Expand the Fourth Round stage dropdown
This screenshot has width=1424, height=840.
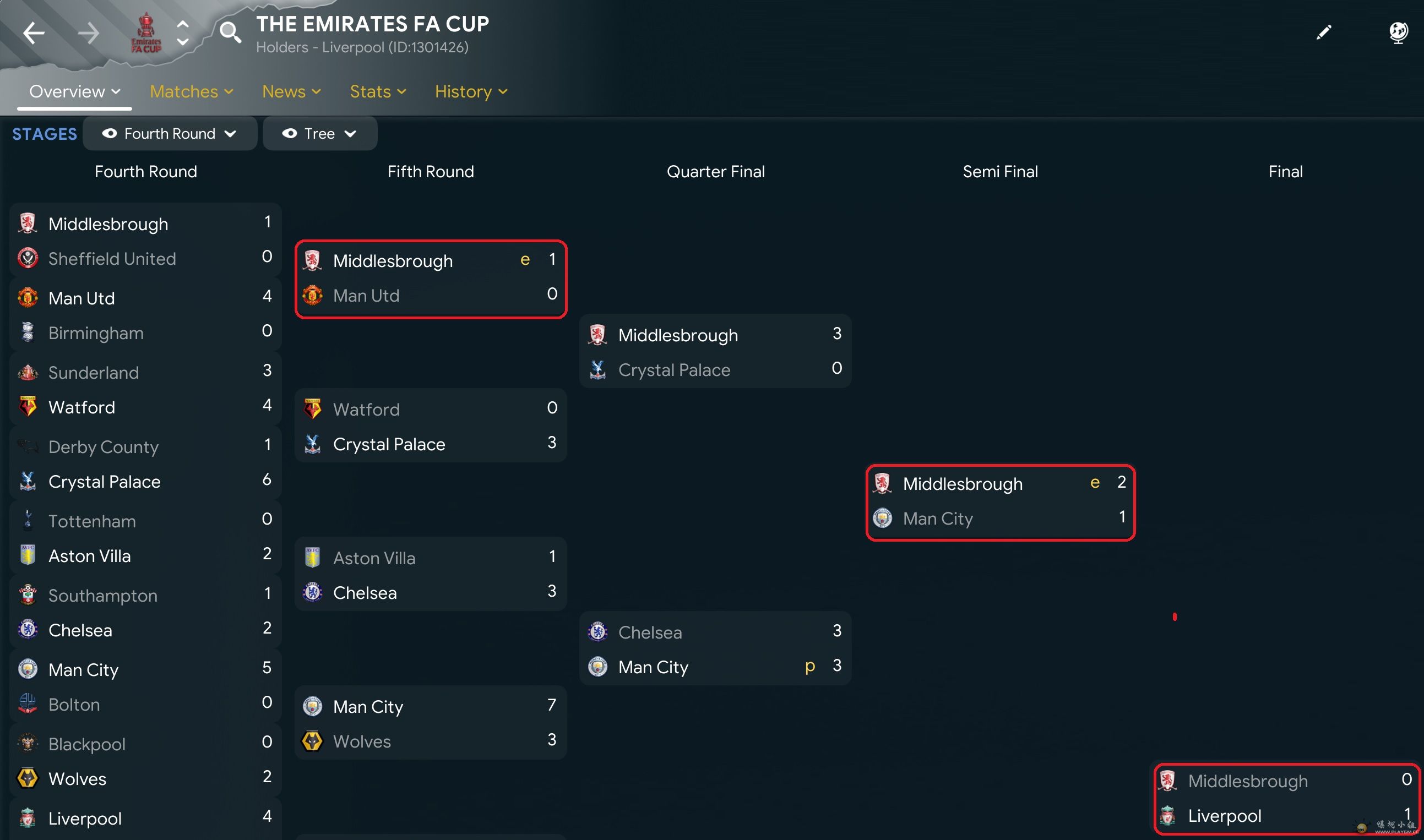pyautogui.click(x=169, y=134)
